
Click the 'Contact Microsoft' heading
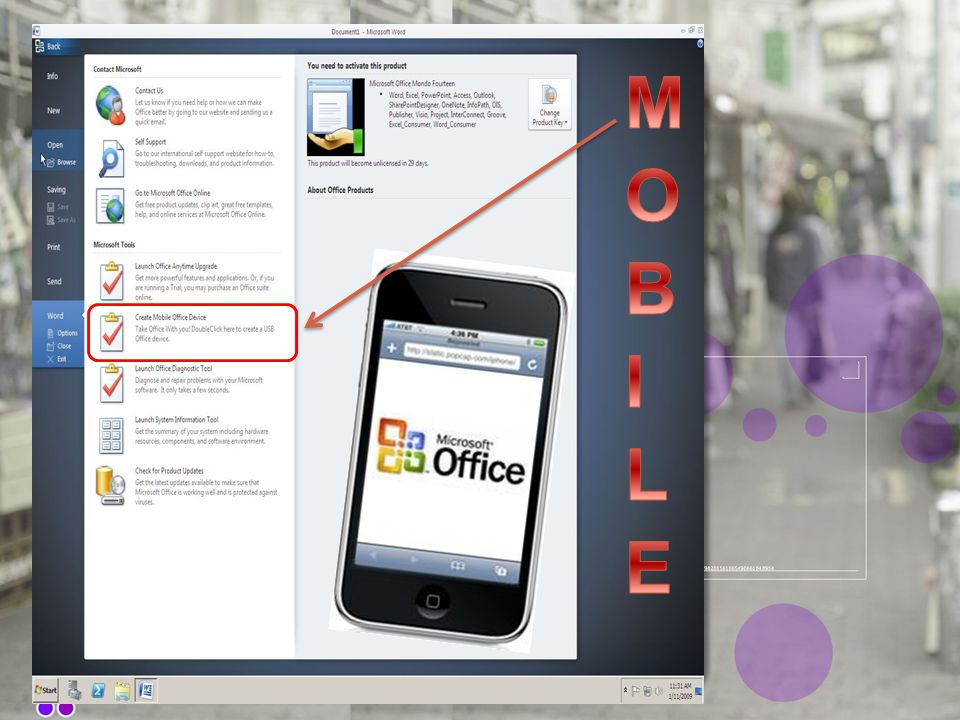coord(117,69)
